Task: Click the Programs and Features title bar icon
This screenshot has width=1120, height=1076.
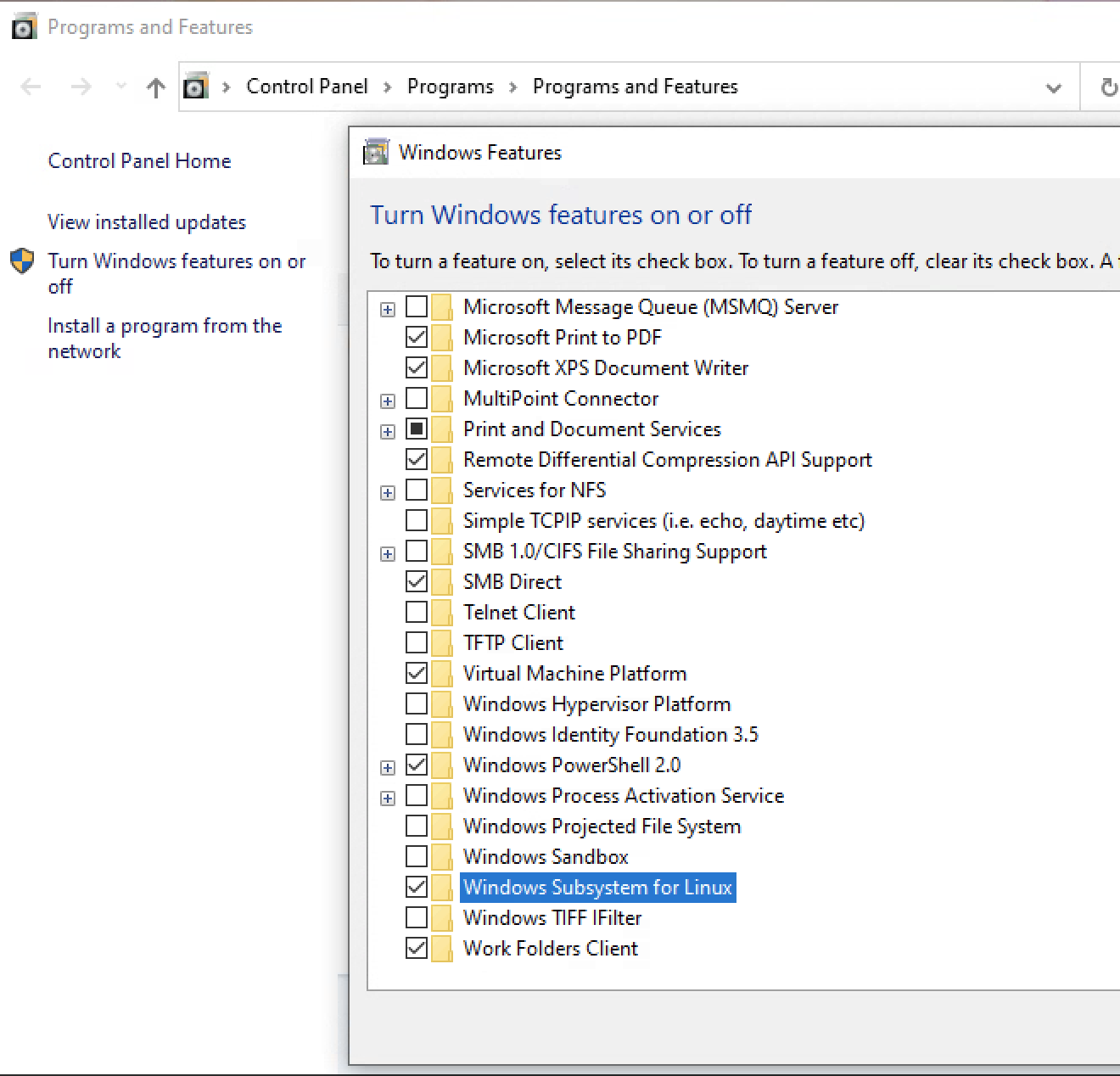Action: pyautogui.click(x=24, y=27)
